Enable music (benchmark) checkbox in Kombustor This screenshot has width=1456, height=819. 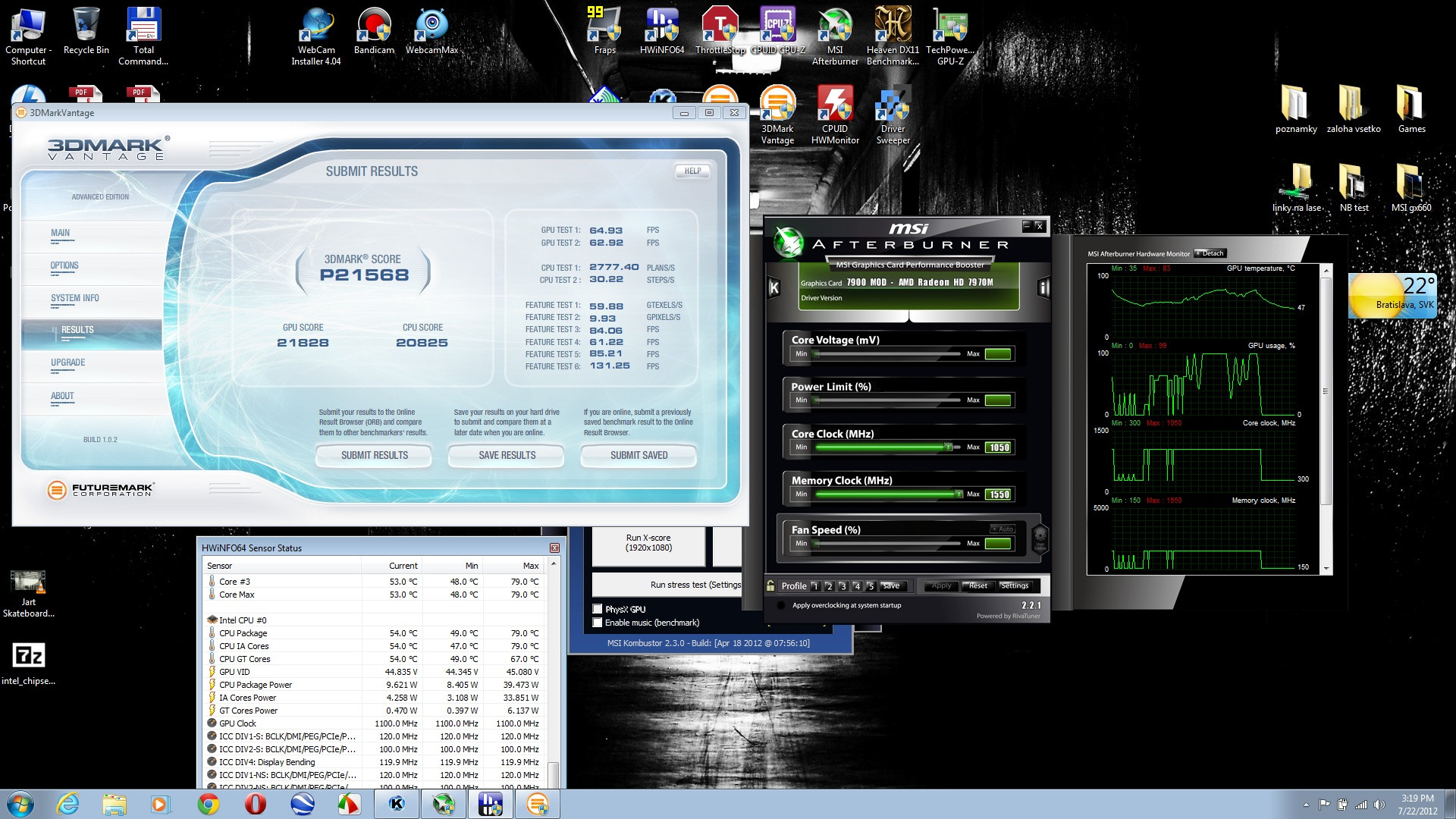point(598,623)
